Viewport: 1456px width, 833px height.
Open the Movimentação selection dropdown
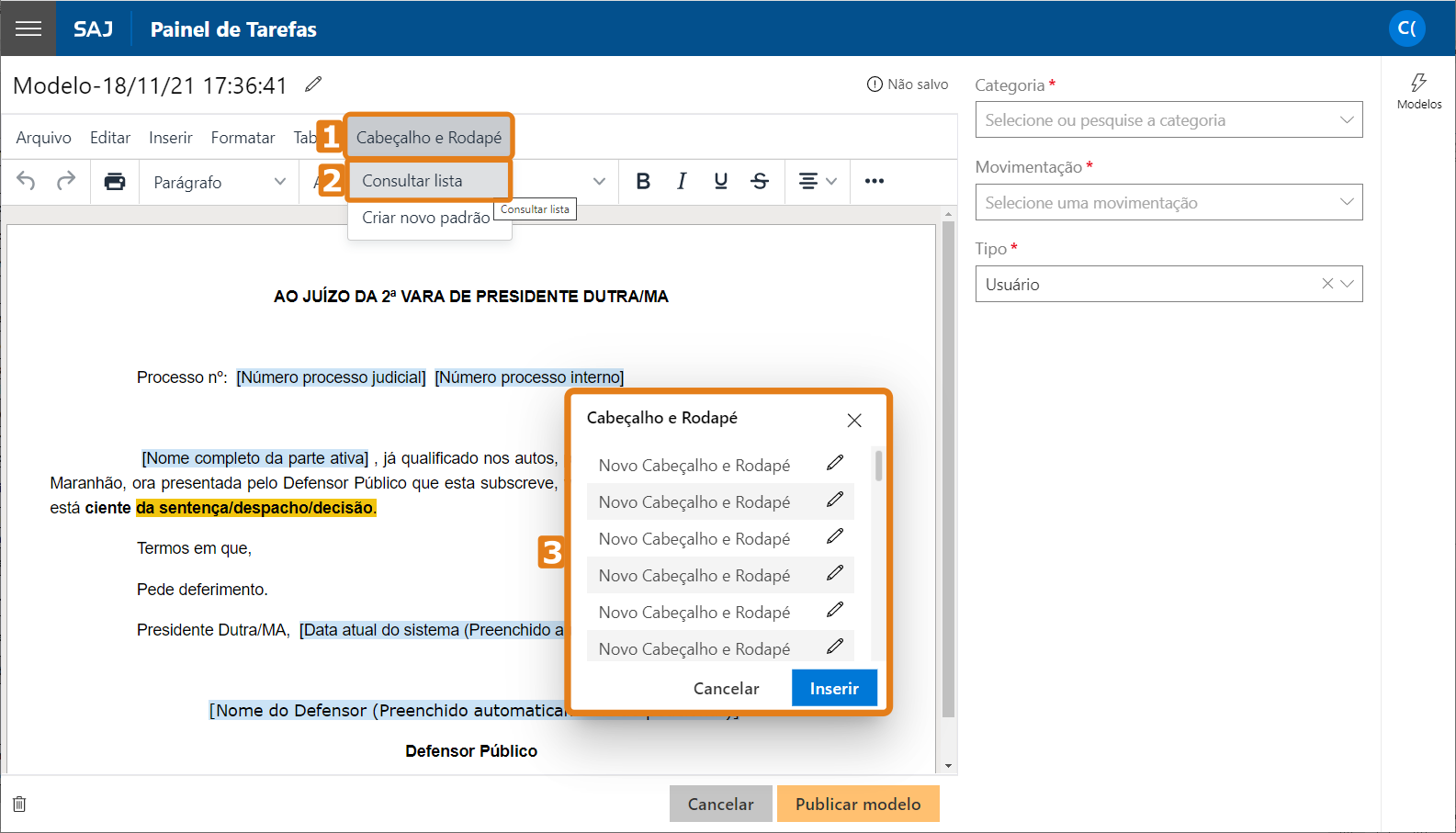coord(1168,202)
